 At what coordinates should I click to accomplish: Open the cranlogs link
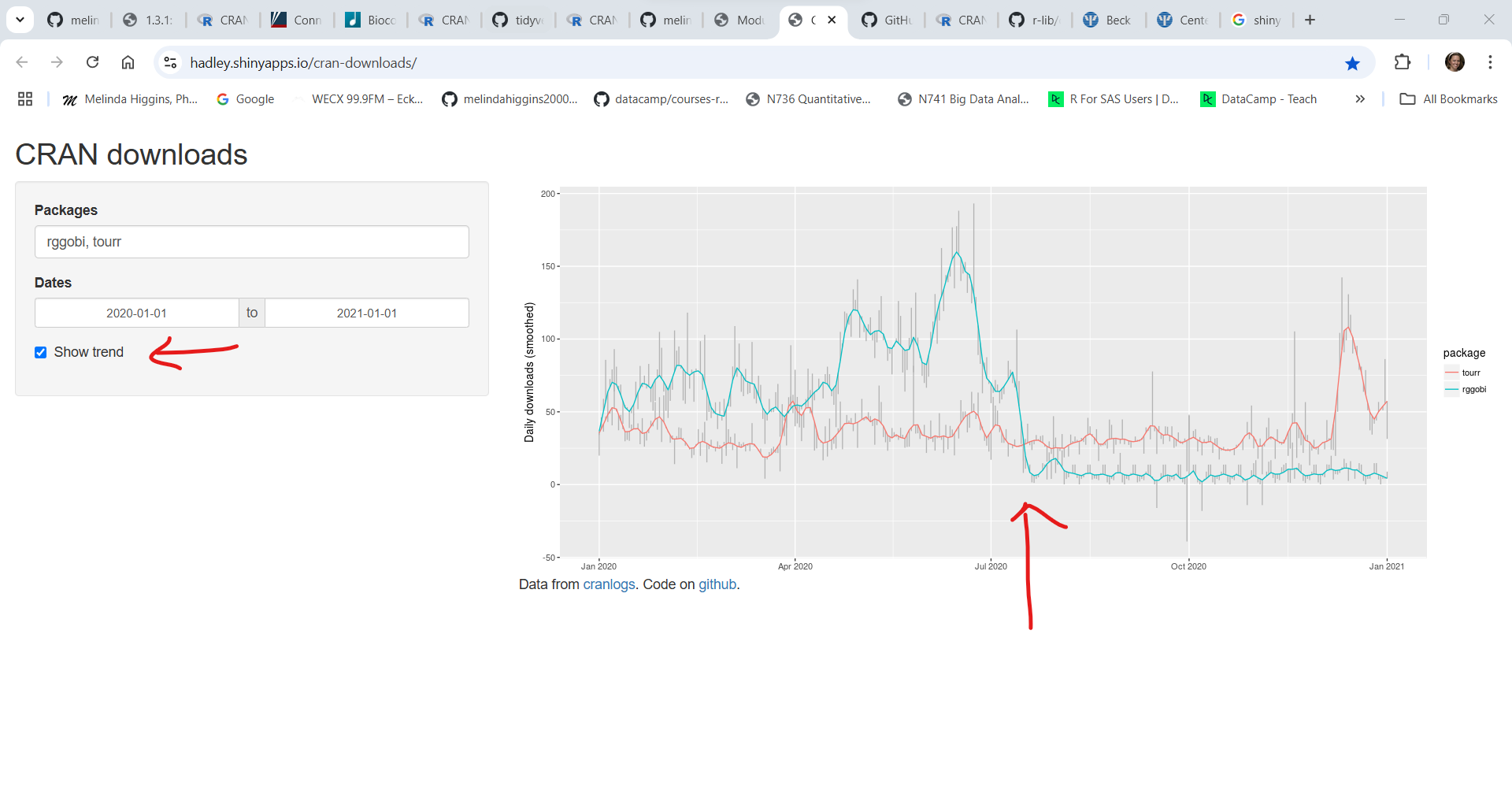point(609,584)
